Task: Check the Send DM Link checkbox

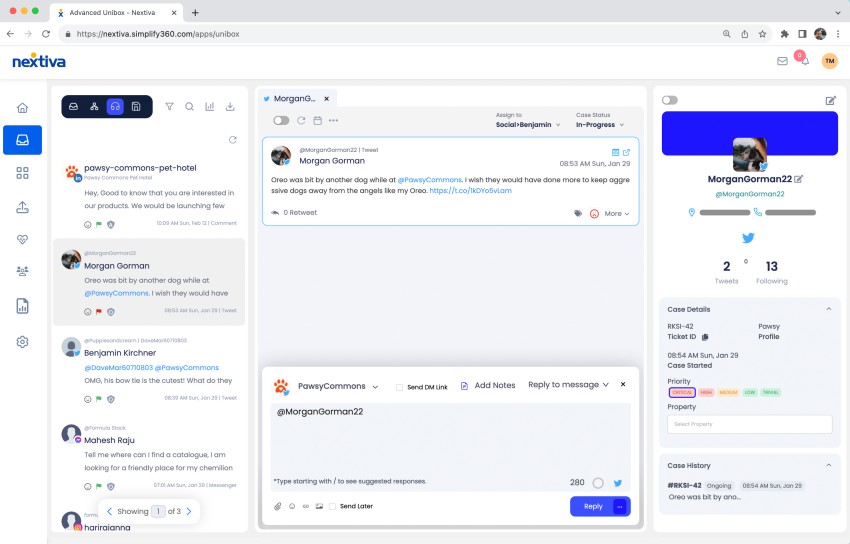Action: pyautogui.click(x=399, y=386)
